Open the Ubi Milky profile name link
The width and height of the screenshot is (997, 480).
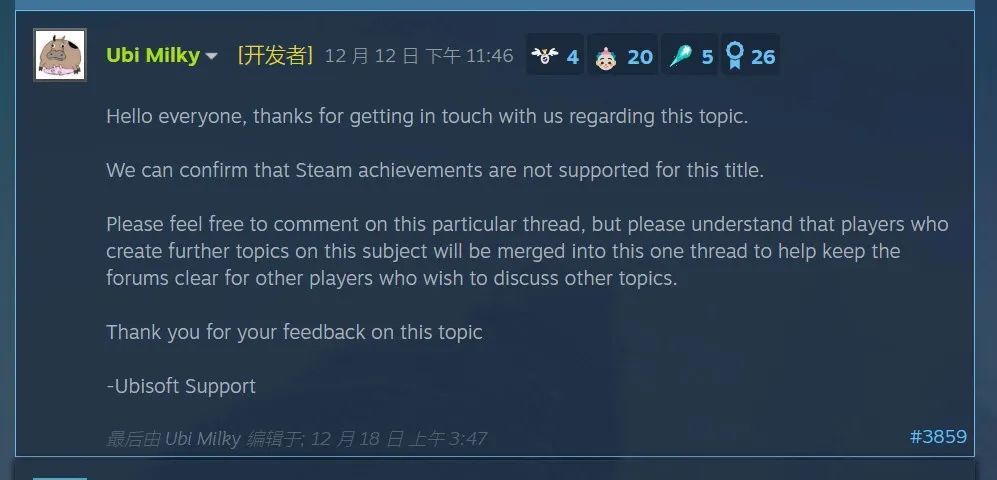click(x=153, y=55)
